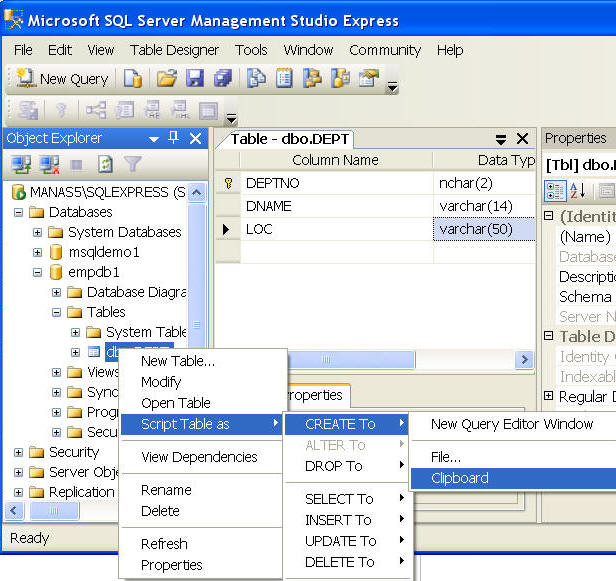
Task: Click the Alphabetical sort icon in Properties
Action: (578, 191)
